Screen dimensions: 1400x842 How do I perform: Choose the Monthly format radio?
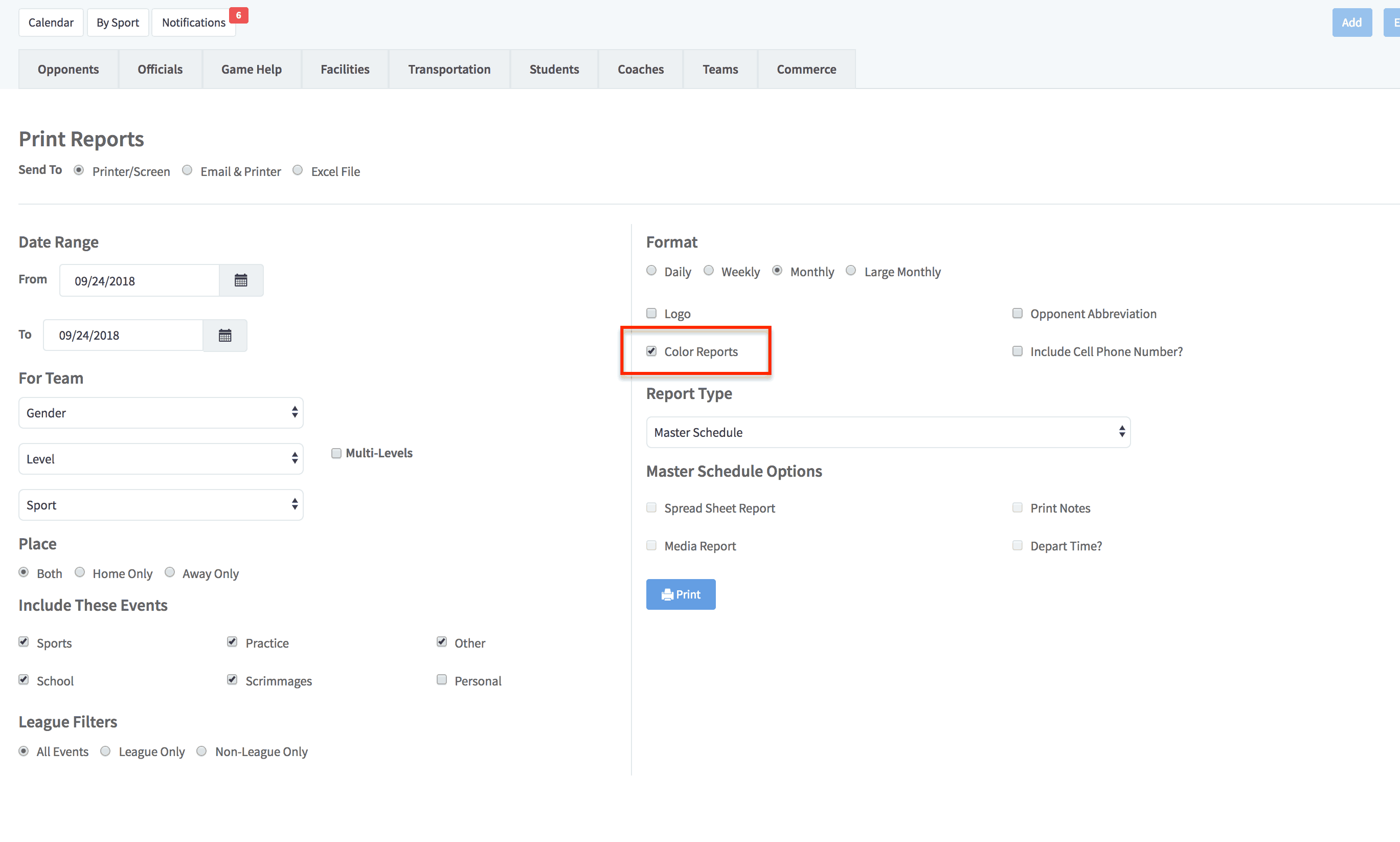tap(777, 271)
